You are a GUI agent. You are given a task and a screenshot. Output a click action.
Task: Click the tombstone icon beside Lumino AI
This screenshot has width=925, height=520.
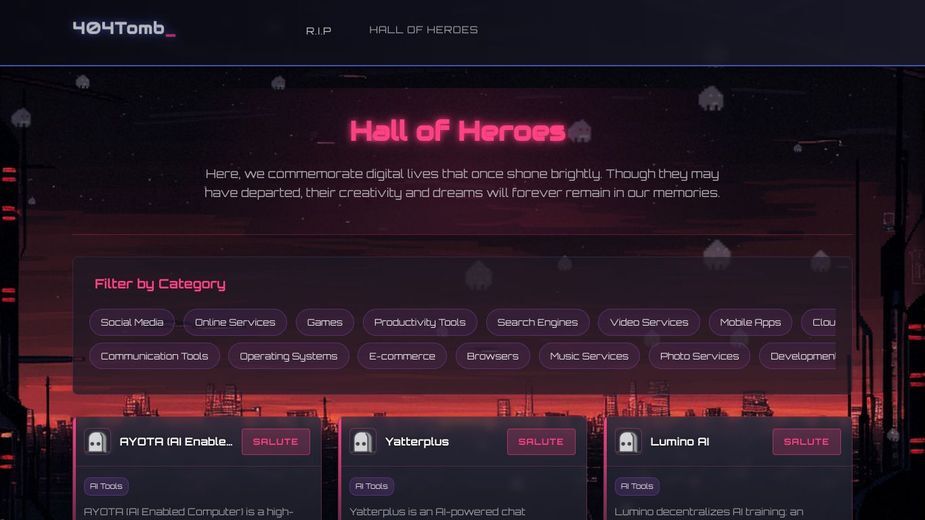click(628, 441)
